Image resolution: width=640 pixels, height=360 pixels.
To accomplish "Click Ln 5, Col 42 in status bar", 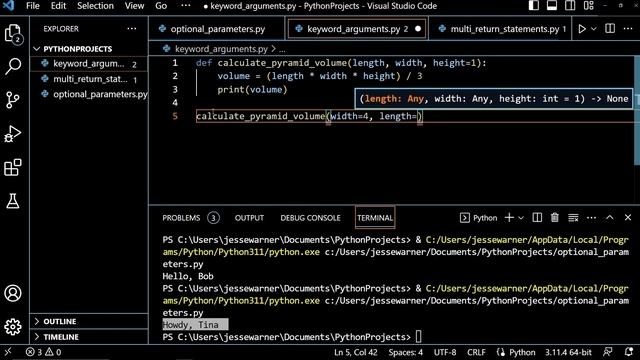I will [356, 352].
